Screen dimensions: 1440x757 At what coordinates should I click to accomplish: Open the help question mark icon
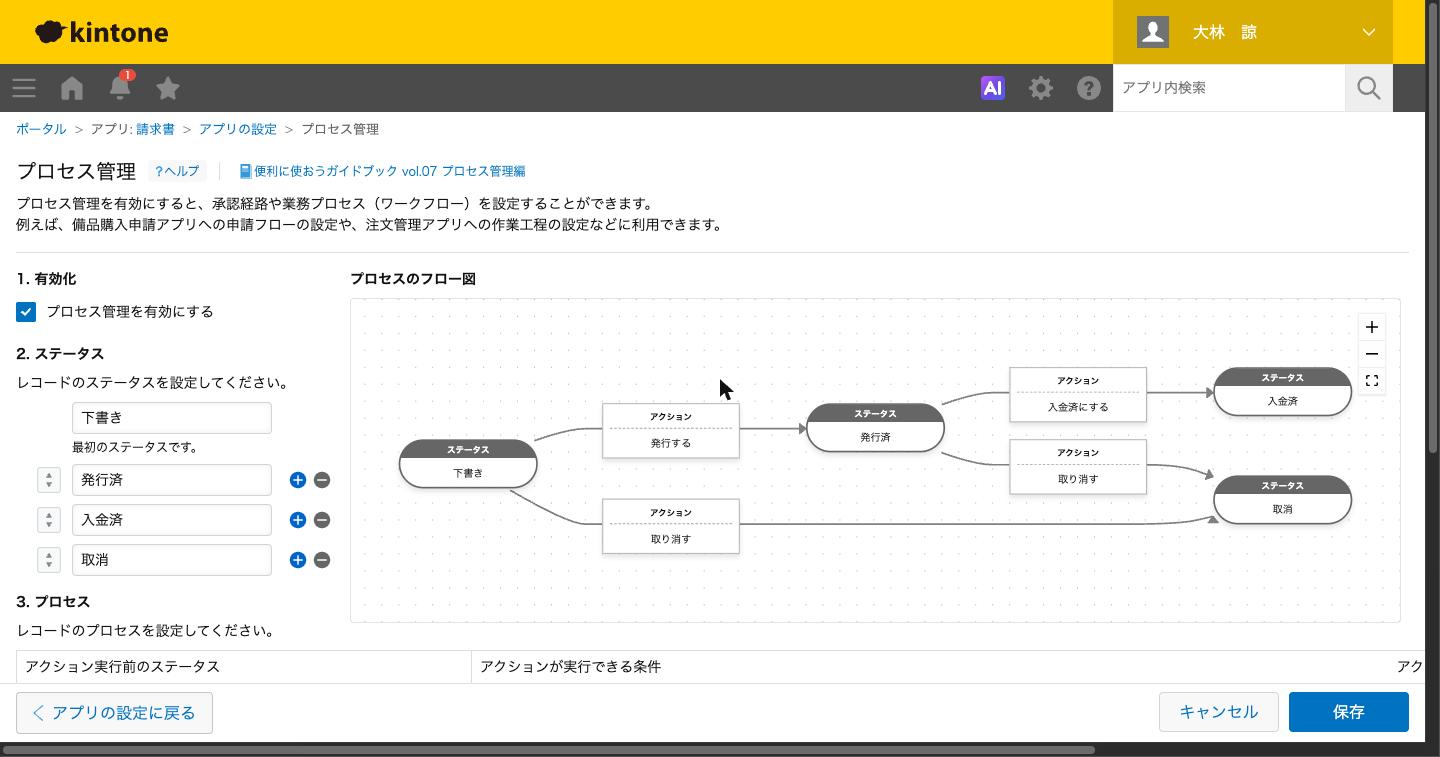click(1089, 88)
